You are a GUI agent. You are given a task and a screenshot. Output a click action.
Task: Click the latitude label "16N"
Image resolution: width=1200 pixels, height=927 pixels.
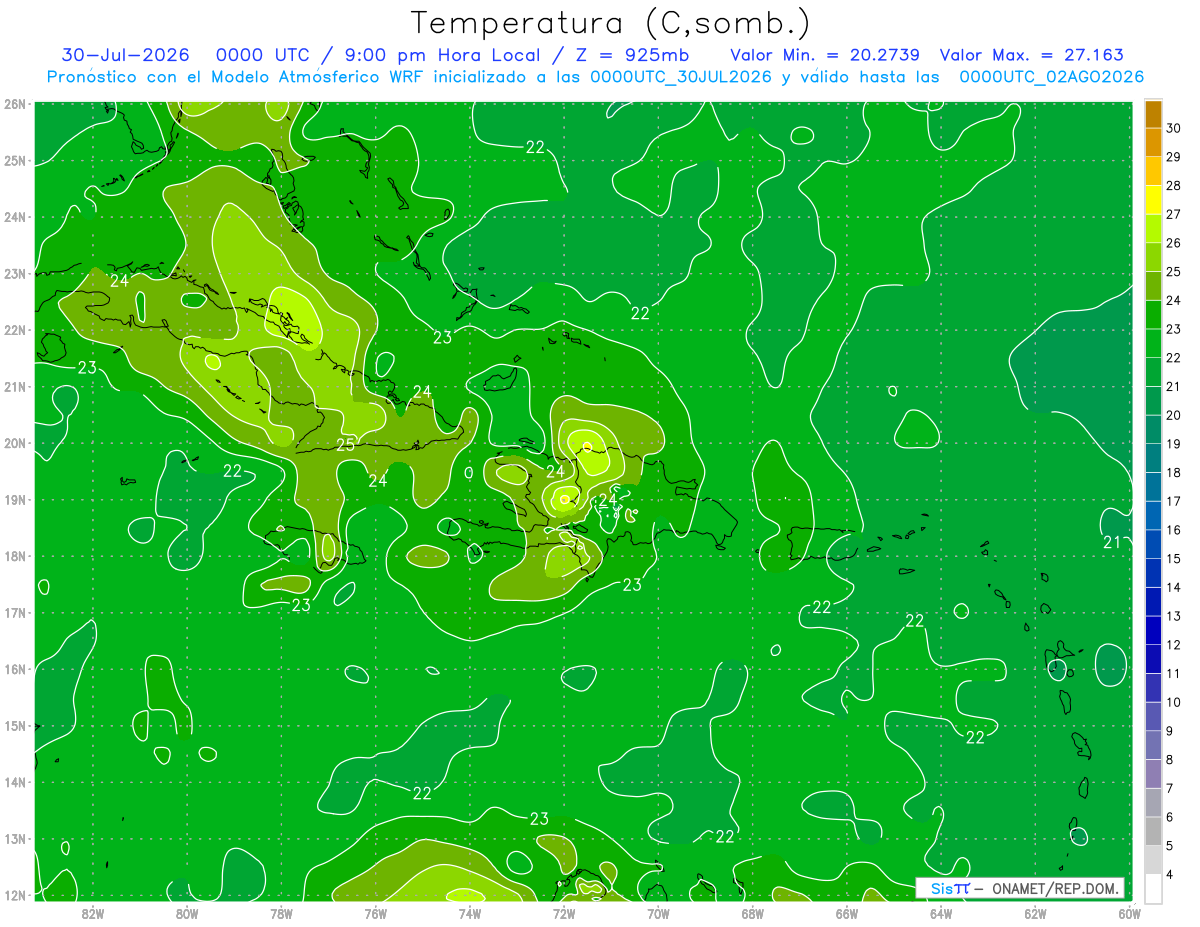point(16,669)
